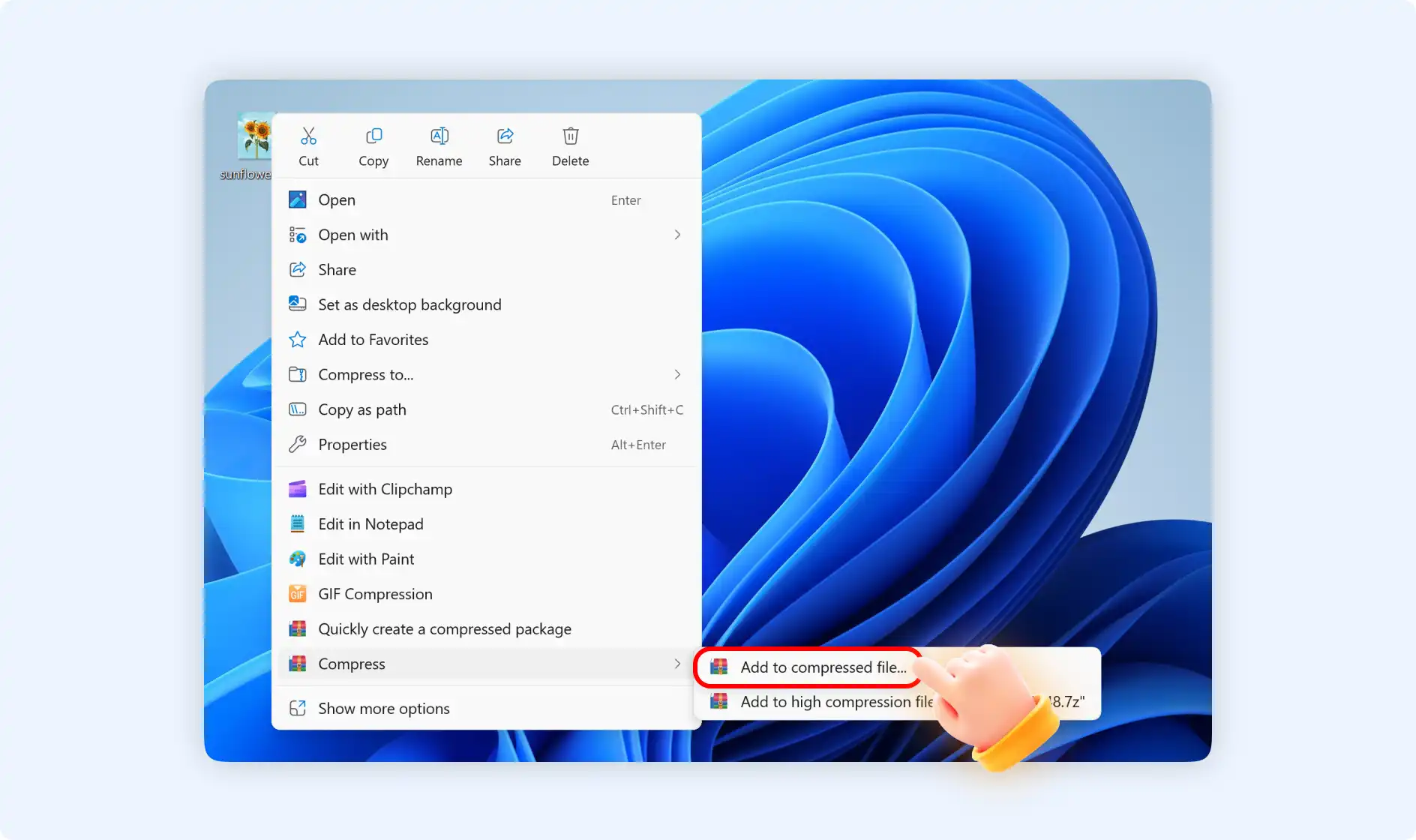Screen dimensions: 1416x840
Task: Click the Open with icon
Action: (x=298, y=235)
